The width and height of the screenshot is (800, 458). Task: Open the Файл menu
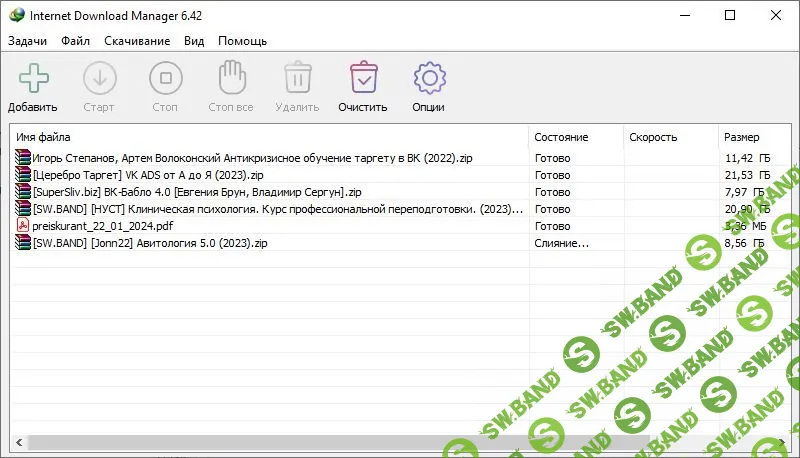(75, 41)
